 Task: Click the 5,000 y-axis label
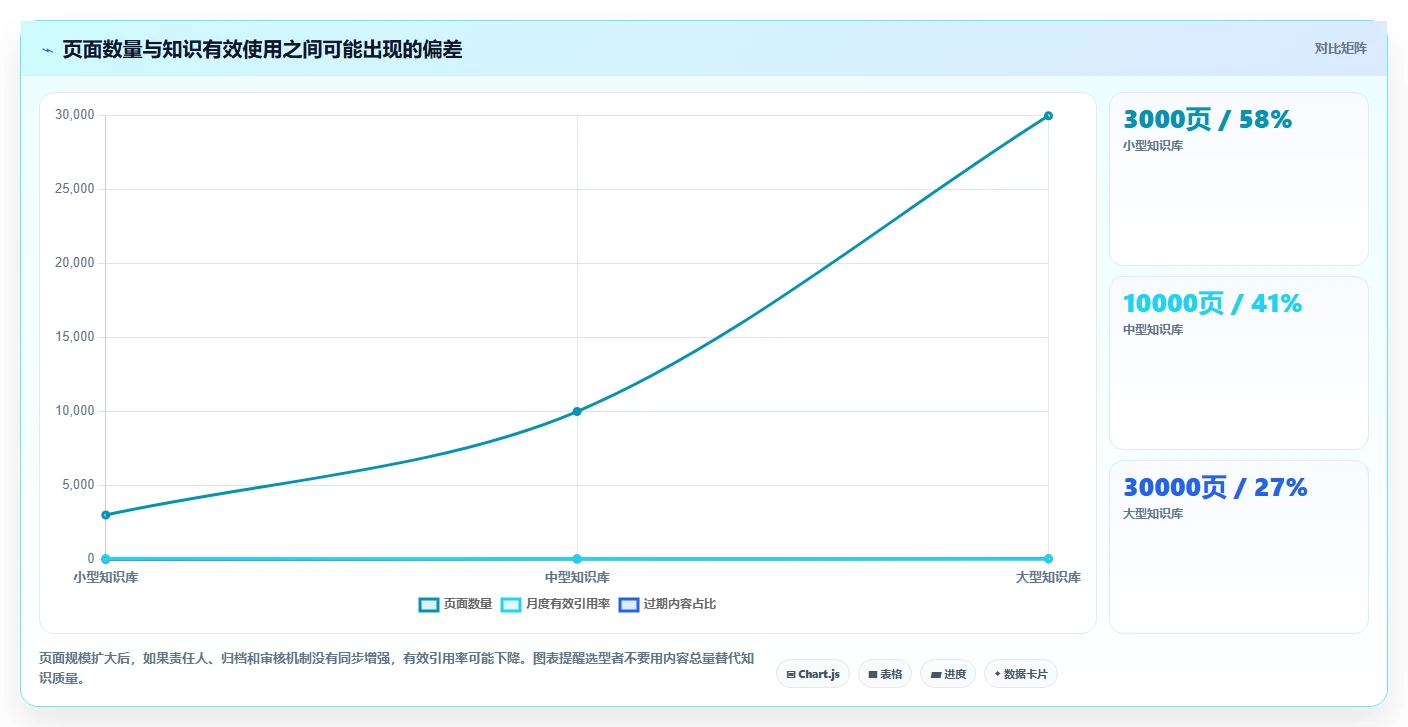tap(78, 485)
